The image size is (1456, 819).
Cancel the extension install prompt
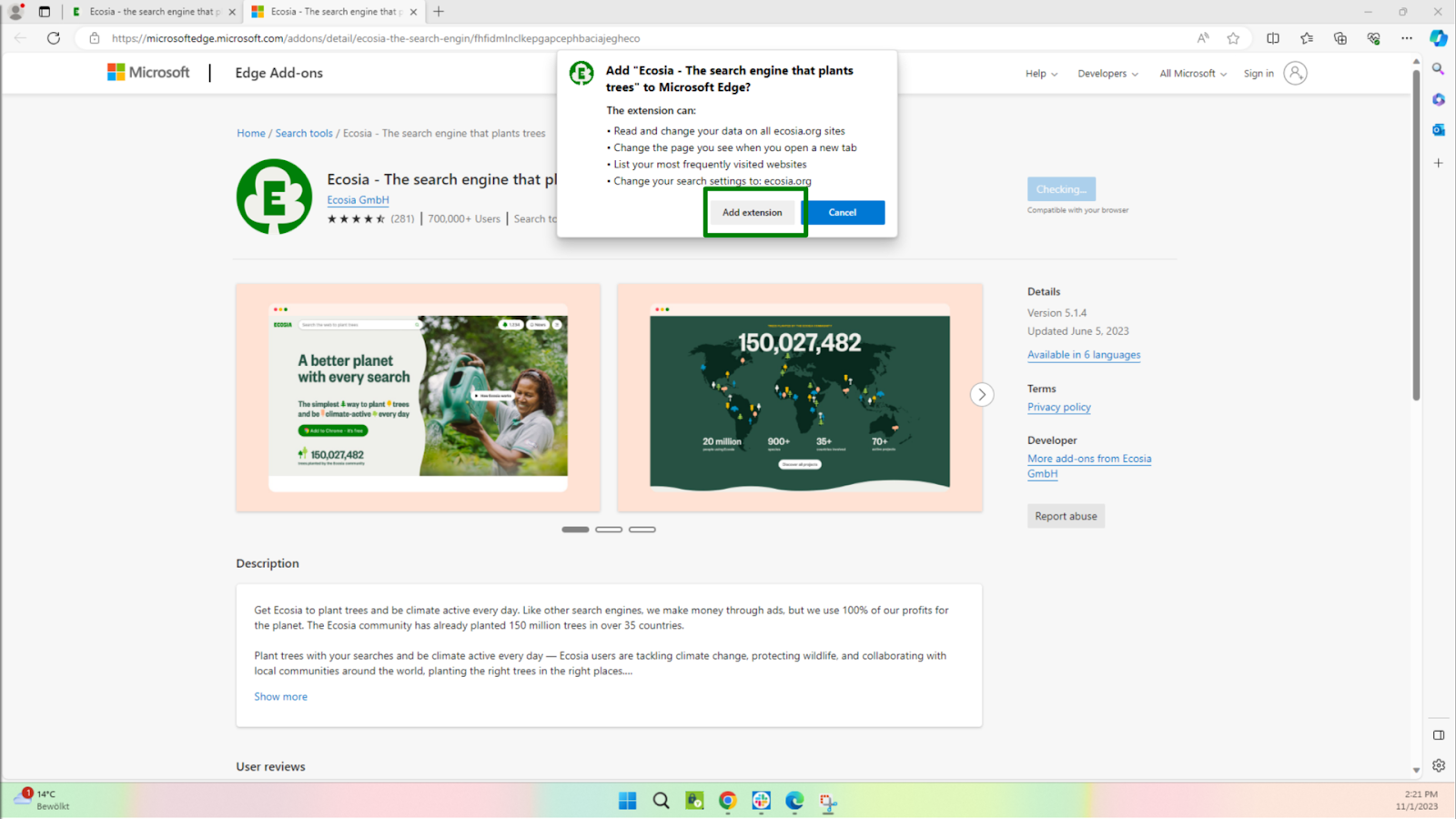pos(842,212)
